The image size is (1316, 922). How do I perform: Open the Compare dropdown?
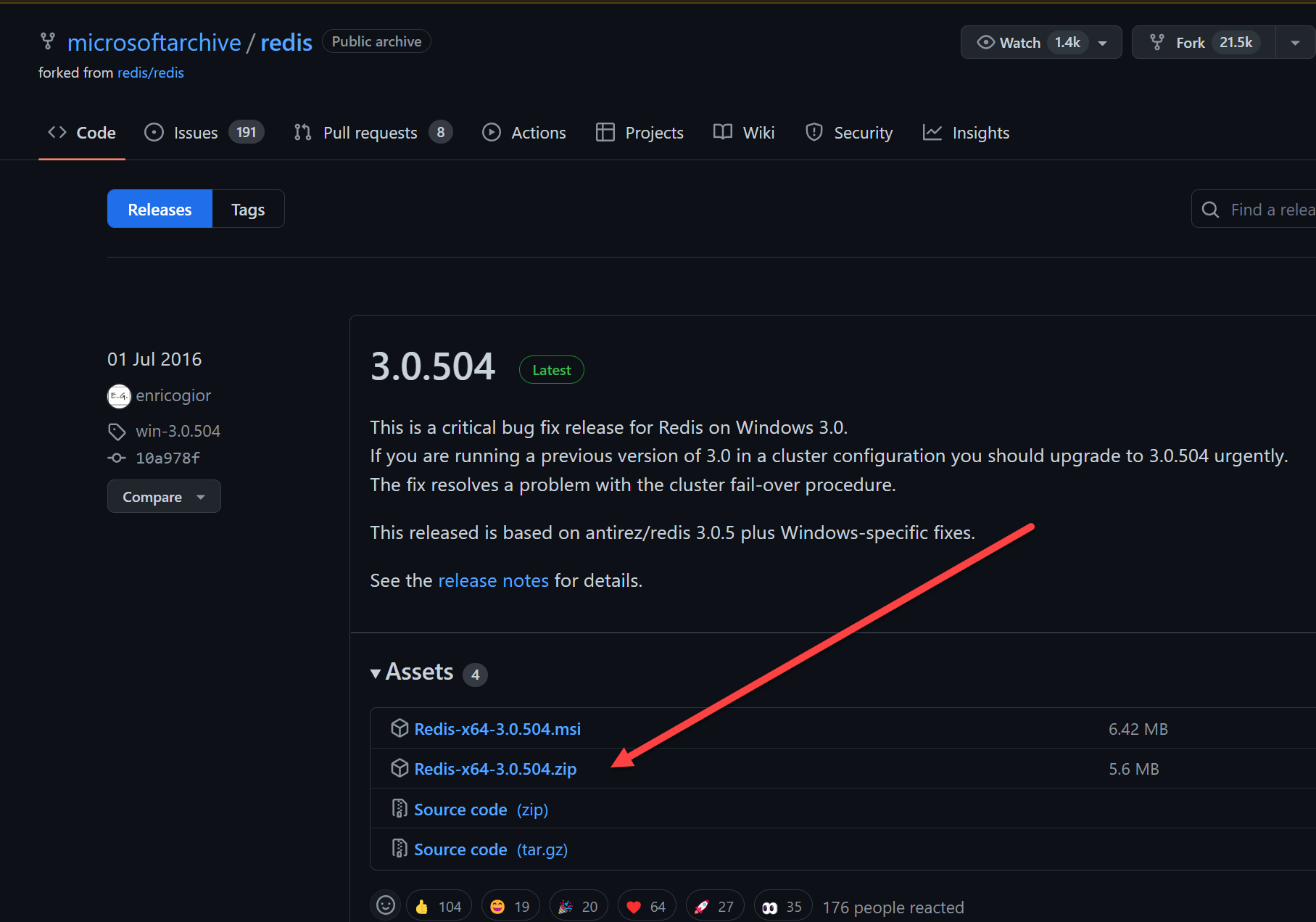[164, 496]
